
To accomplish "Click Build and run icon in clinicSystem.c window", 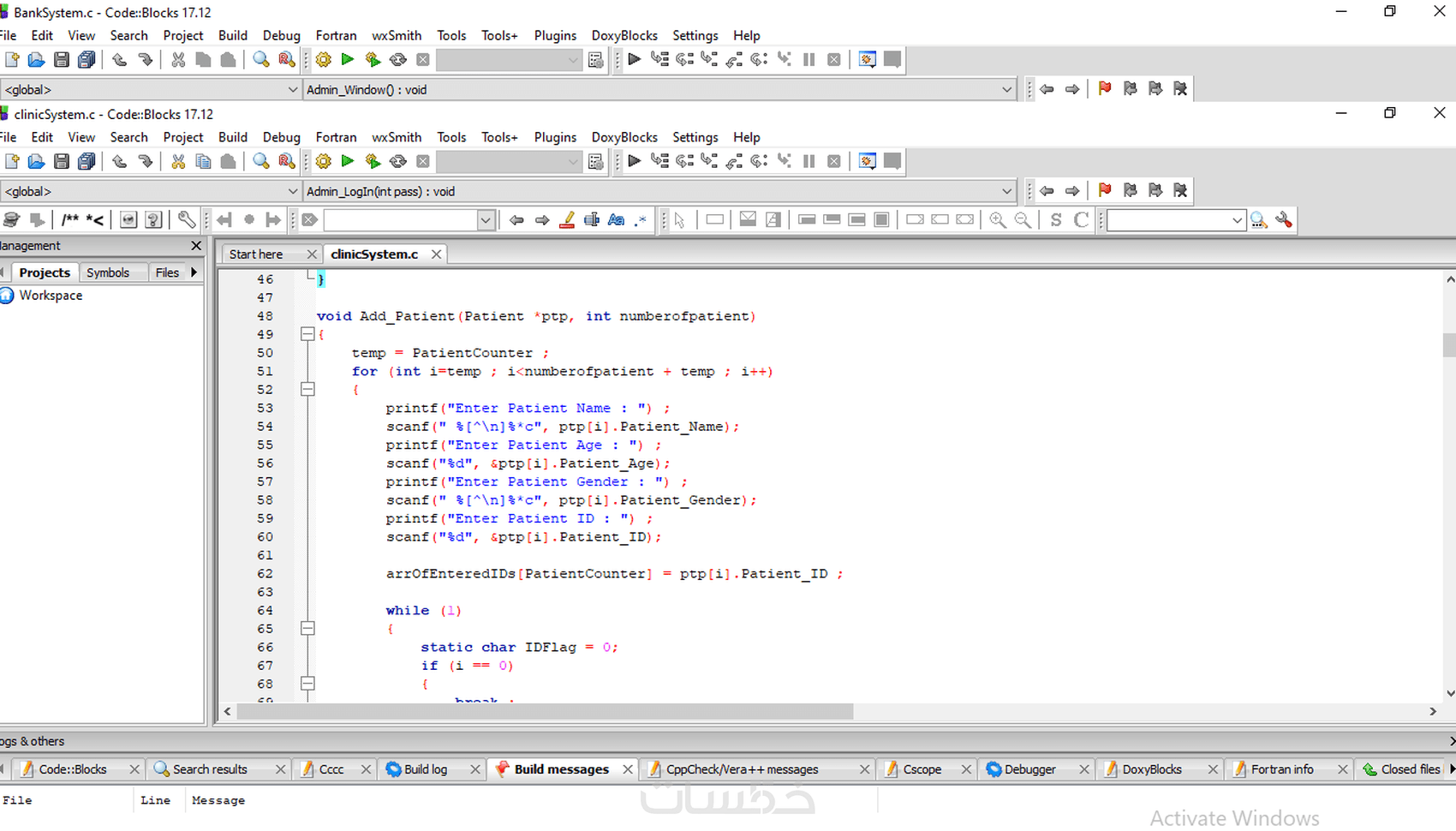I will (373, 161).
